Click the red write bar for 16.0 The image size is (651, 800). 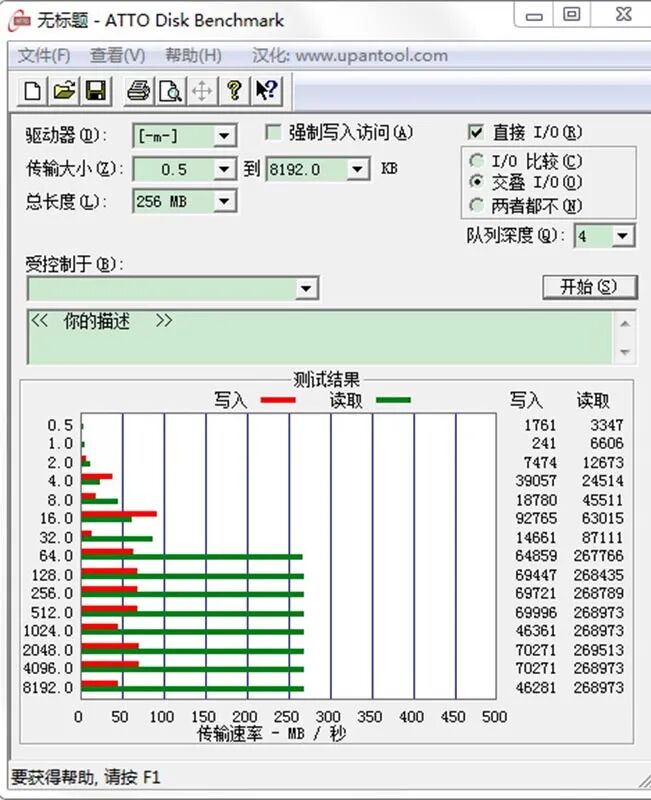click(x=119, y=514)
